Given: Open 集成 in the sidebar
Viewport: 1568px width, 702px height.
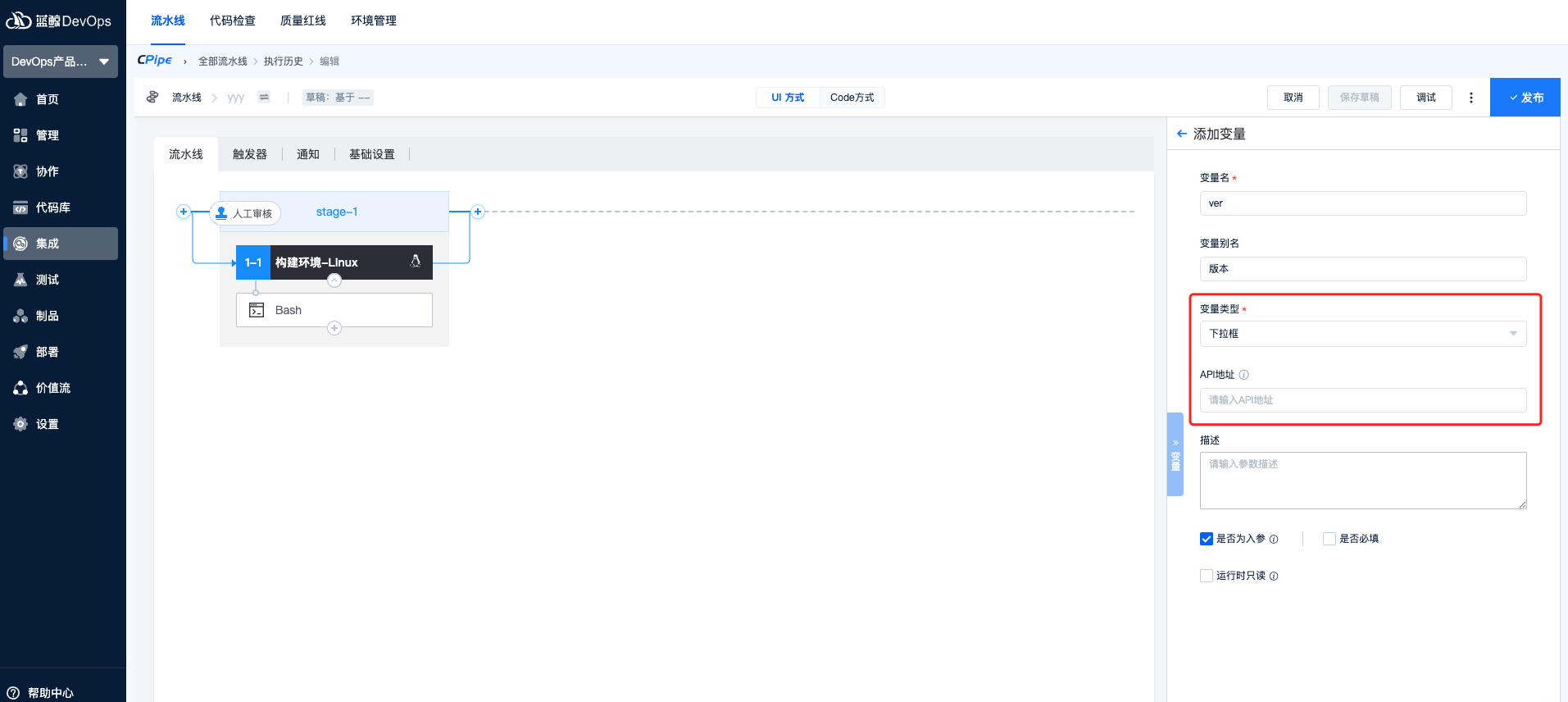Looking at the screenshot, I should [x=61, y=244].
